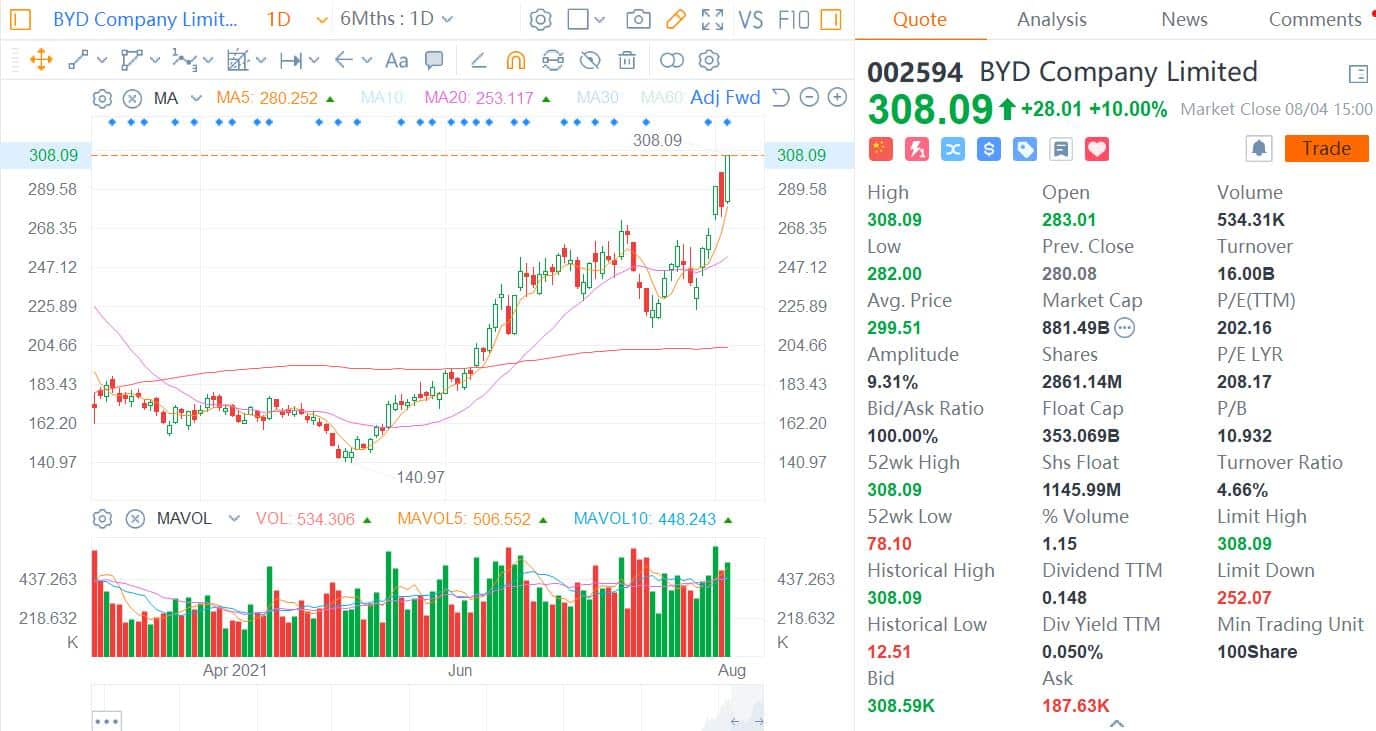Switch to the Analysis tab
Image resolution: width=1376 pixels, height=731 pixels.
click(x=1051, y=19)
